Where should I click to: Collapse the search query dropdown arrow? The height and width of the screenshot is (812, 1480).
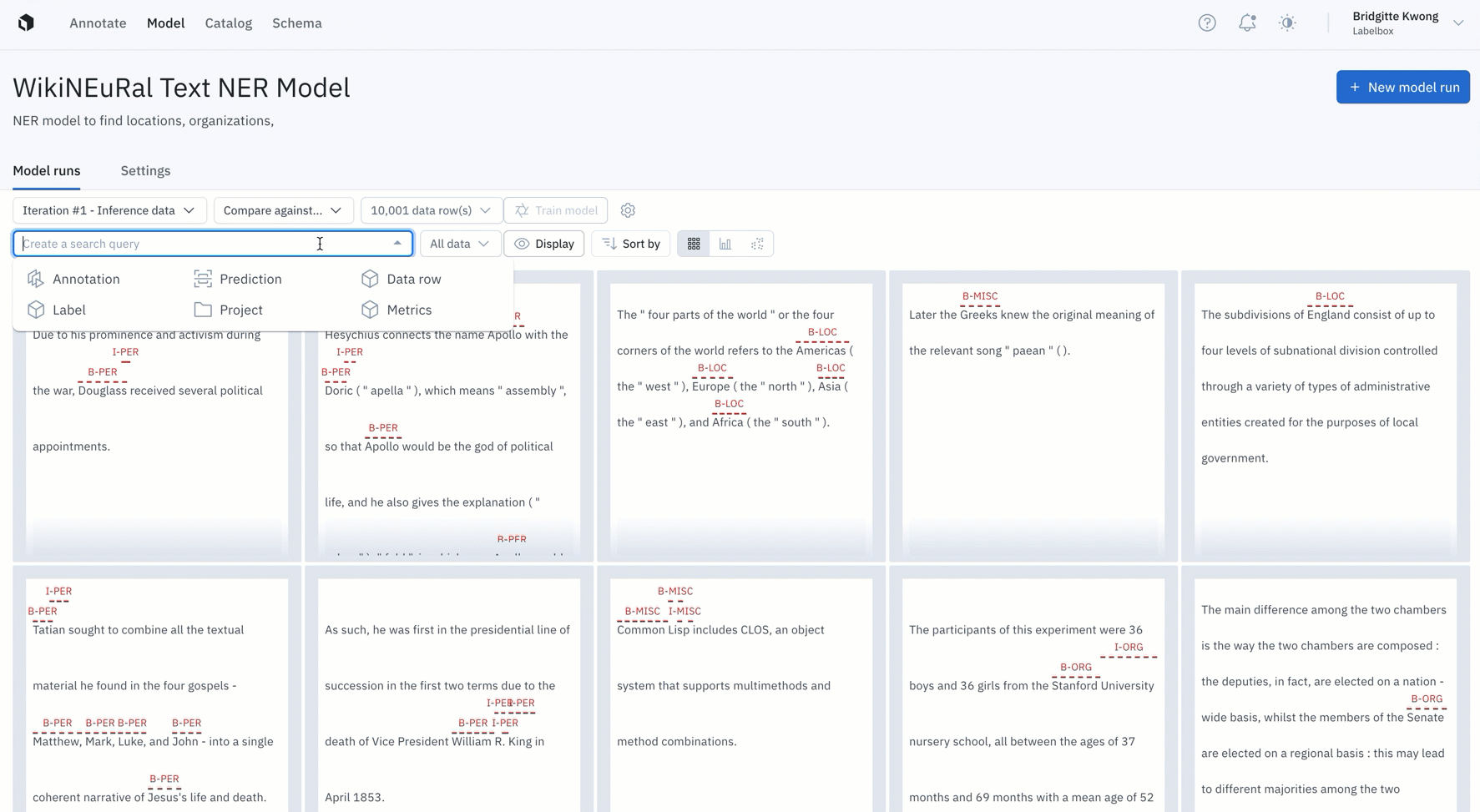click(397, 244)
